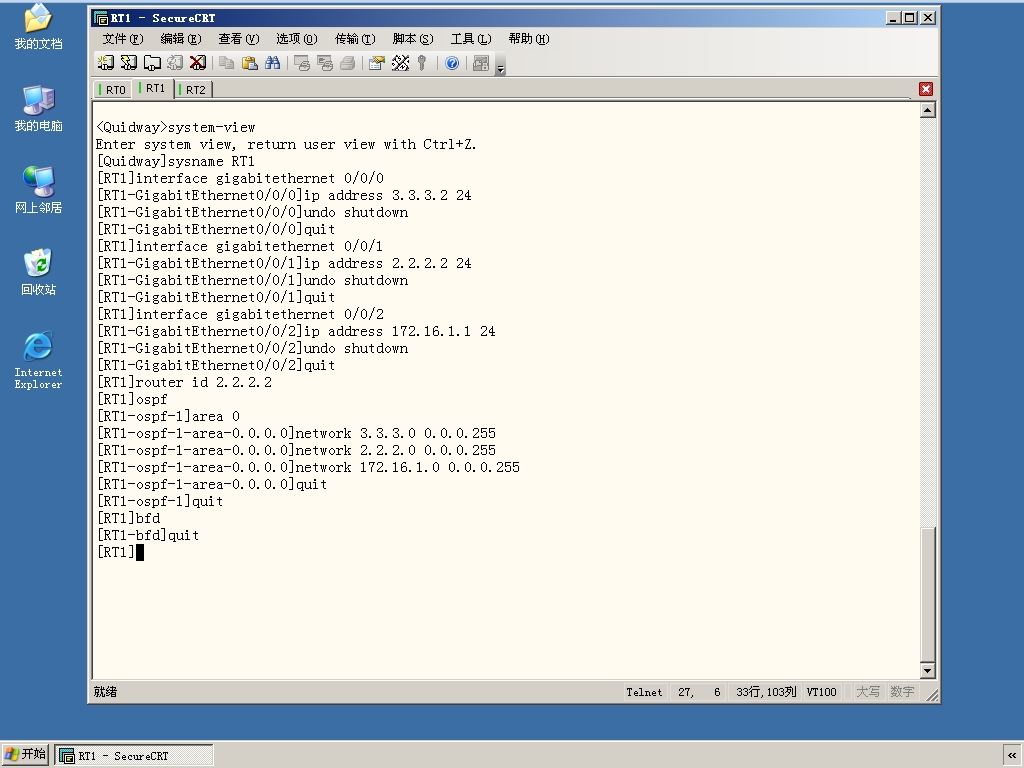Viewport: 1024px width, 768px height.
Task: Click the Public Key Assistant key icon
Action: (422, 63)
